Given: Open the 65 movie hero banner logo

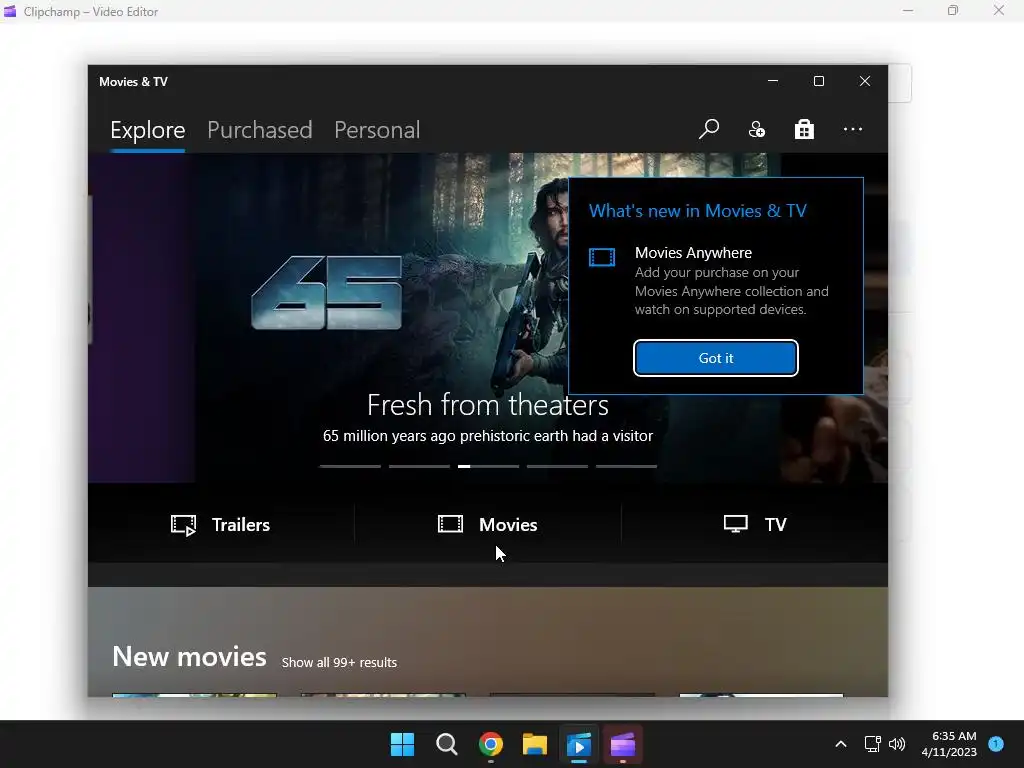Looking at the screenshot, I should (x=327, y=293).
